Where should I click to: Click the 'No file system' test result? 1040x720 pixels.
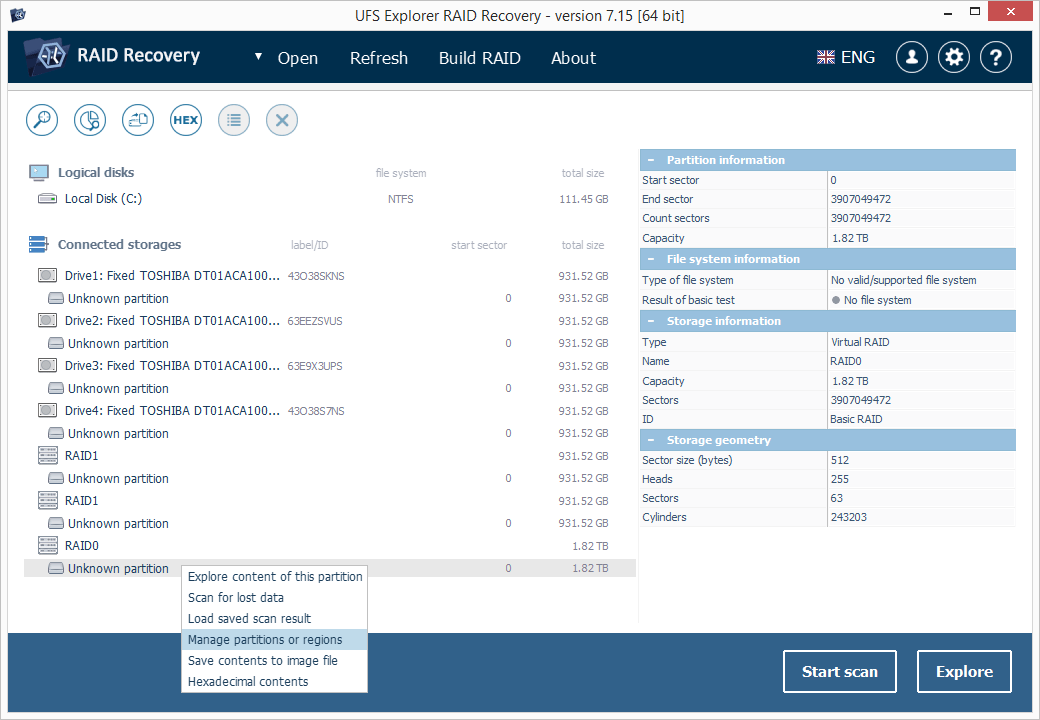tap(877, 300)
